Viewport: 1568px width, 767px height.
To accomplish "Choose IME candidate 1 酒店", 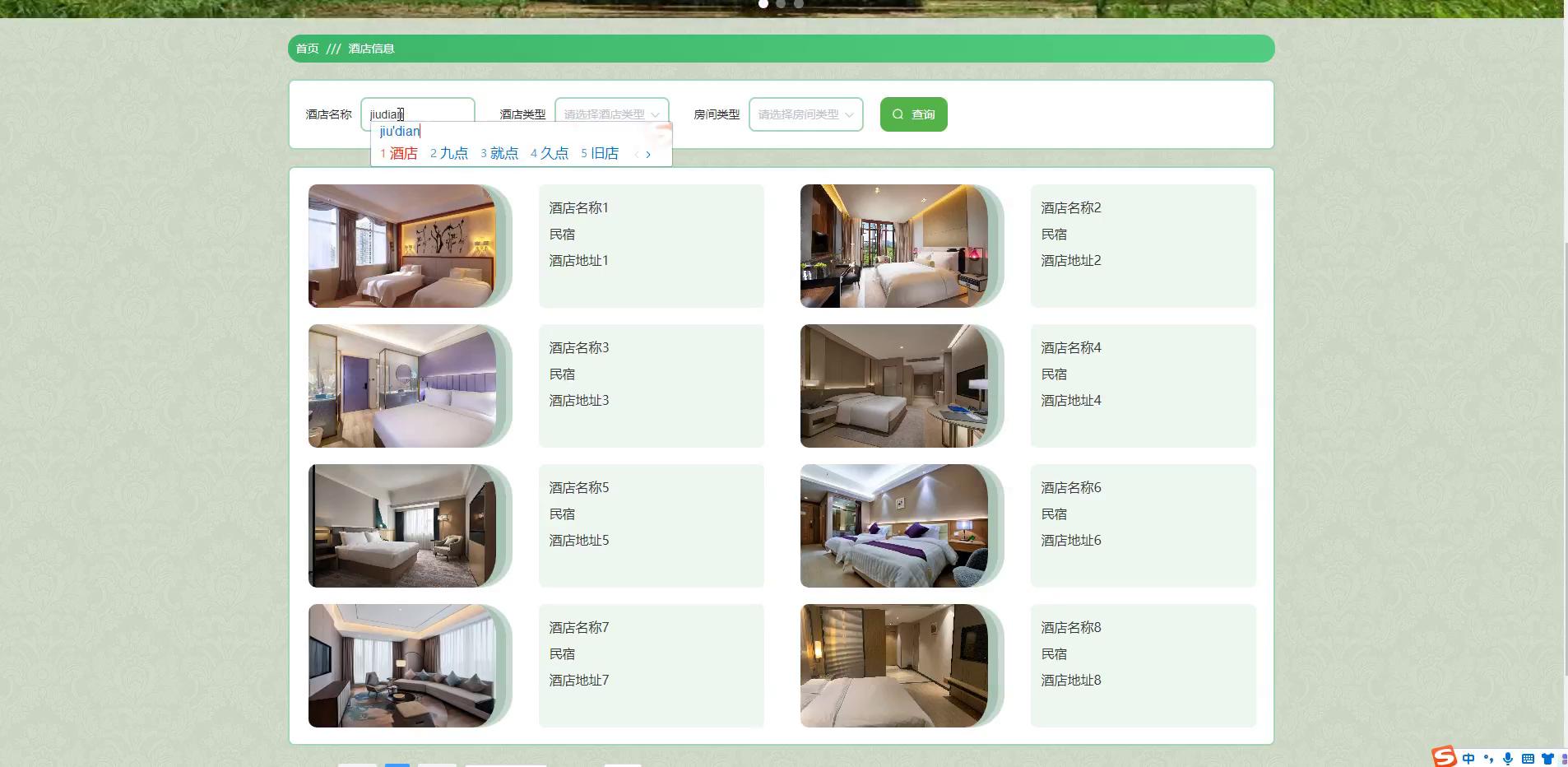I will tap(399, 153).
